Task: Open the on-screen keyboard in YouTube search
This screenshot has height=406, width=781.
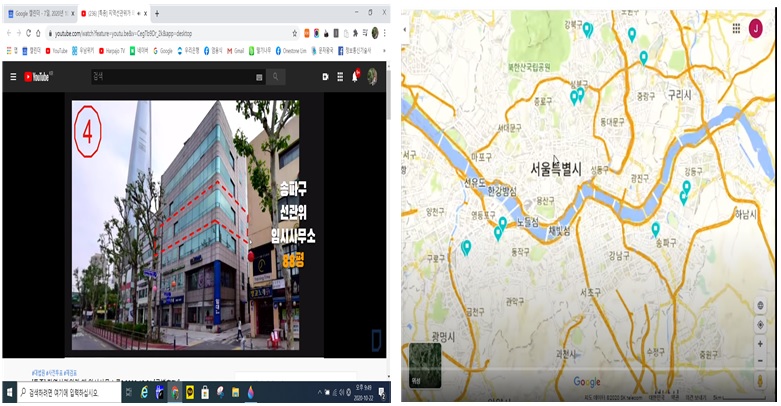Action: click(x=259, y=77)
